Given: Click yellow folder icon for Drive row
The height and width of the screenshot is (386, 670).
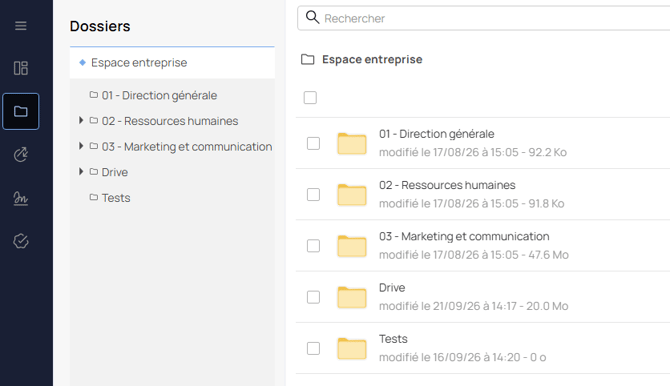Looking at the screenshot, I should click(x=352, y=298).
